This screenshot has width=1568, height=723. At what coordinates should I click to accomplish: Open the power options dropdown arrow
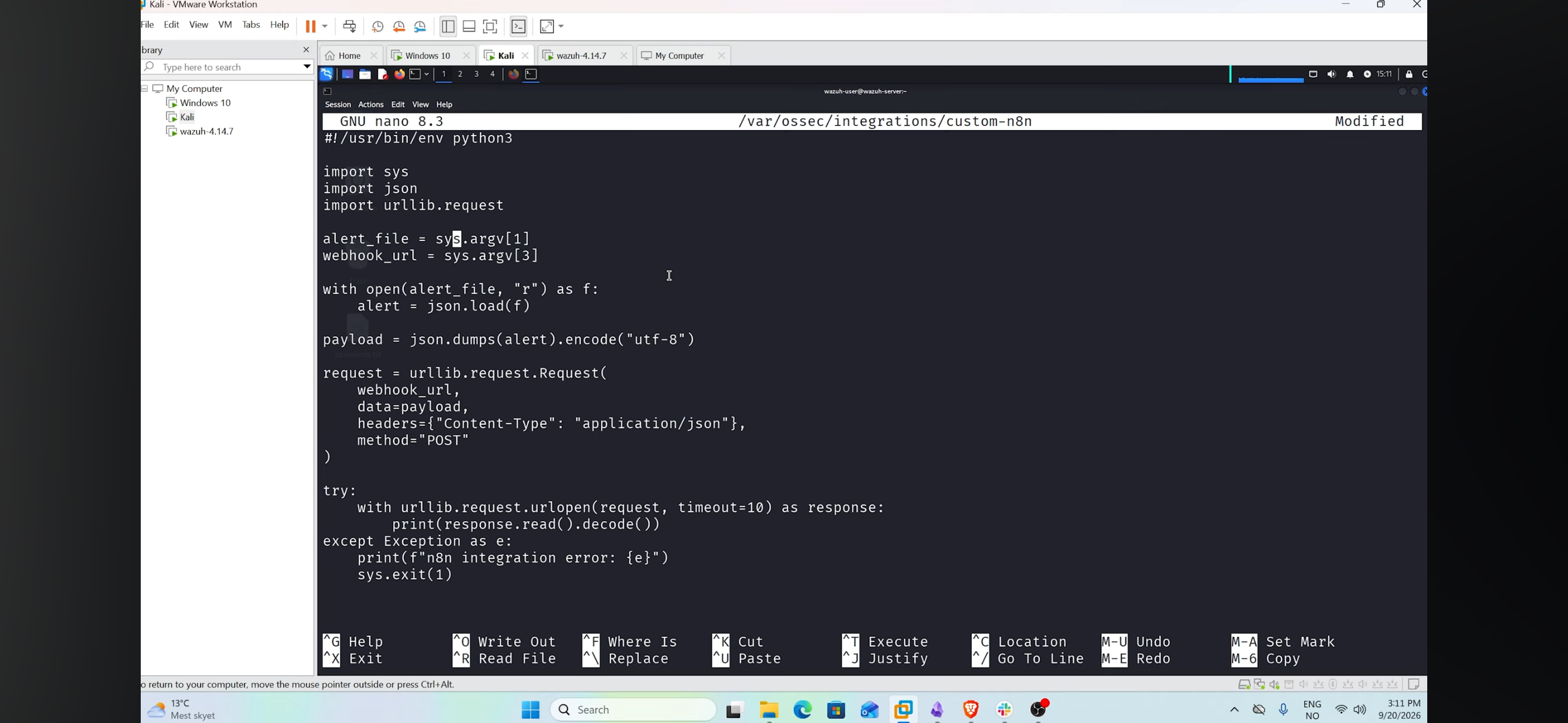point(325,26)
